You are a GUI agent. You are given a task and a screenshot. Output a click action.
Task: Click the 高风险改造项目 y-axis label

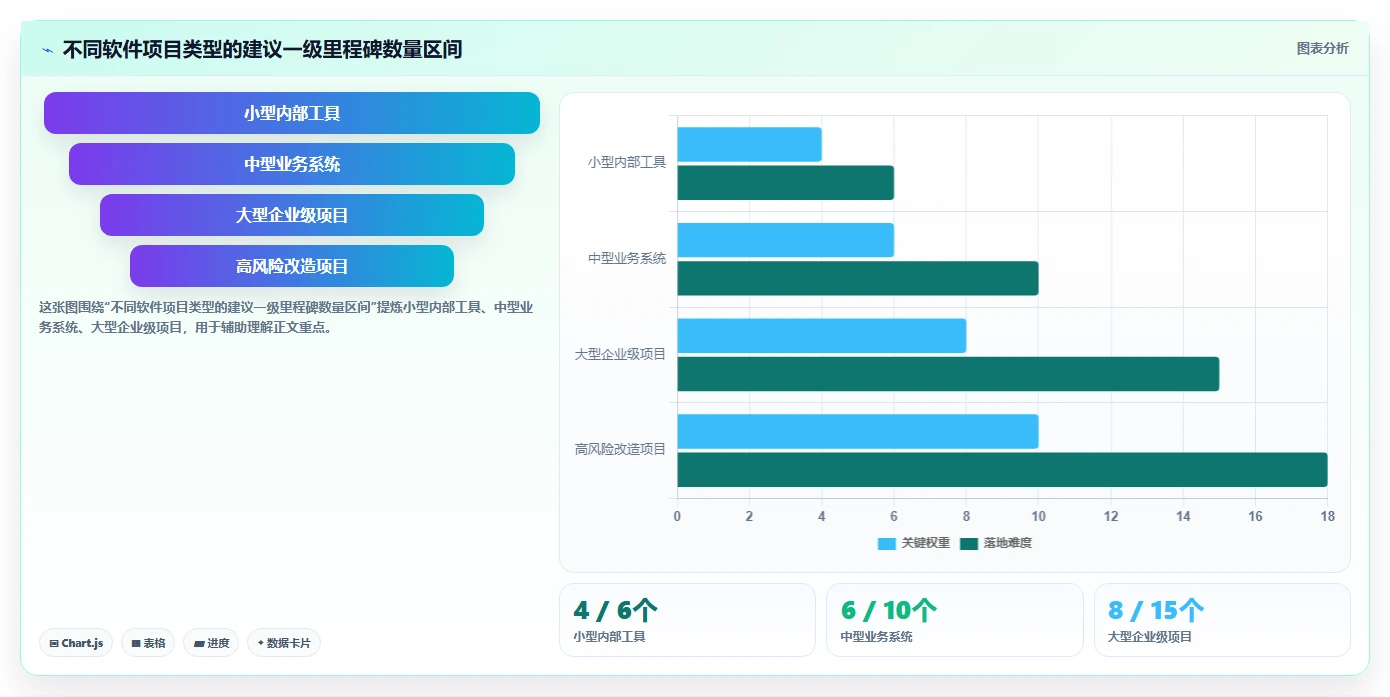coord(620,449)
